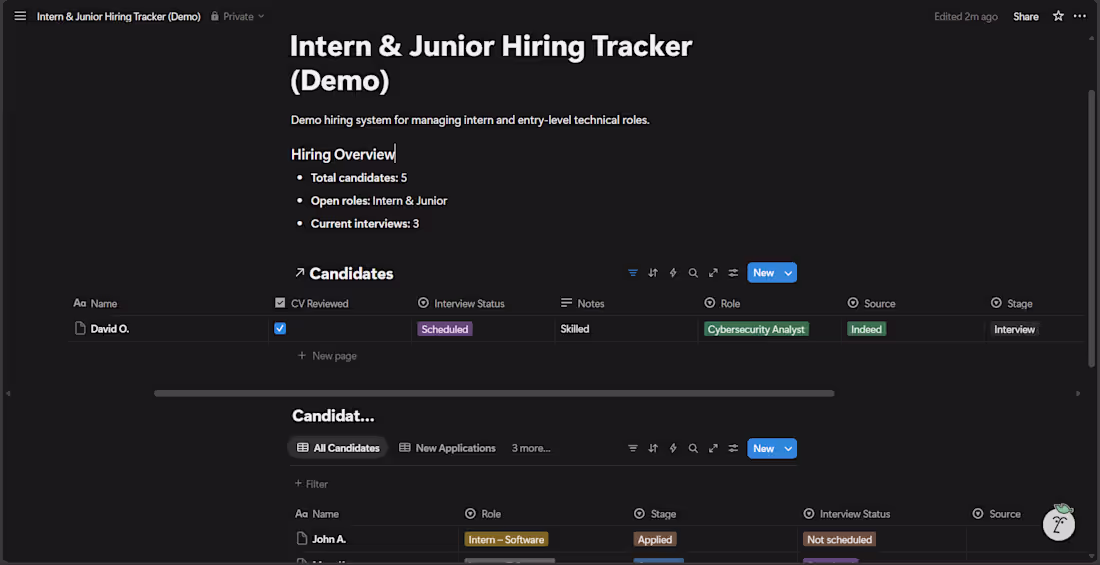This screenshot has height=565, width=1100.
Task: Click the Edited 2m ago timestamp
Action: click(965, 16)
